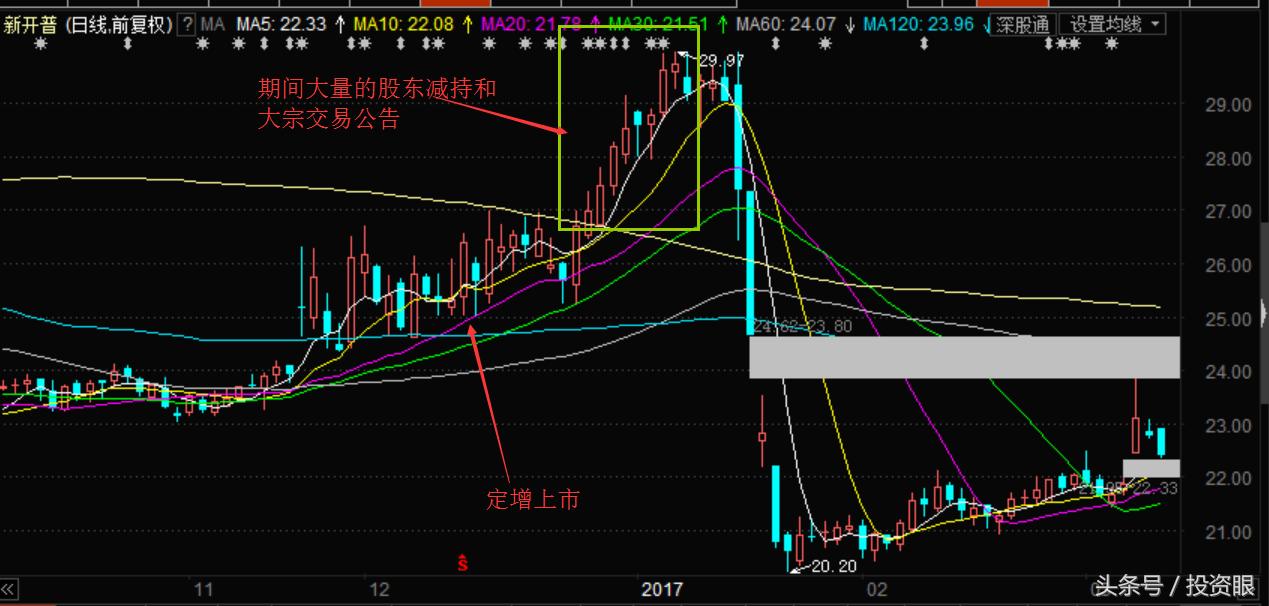Click the 29.00 price axis label
This screenshot has height=606, width=1269.
point(1227,105)
